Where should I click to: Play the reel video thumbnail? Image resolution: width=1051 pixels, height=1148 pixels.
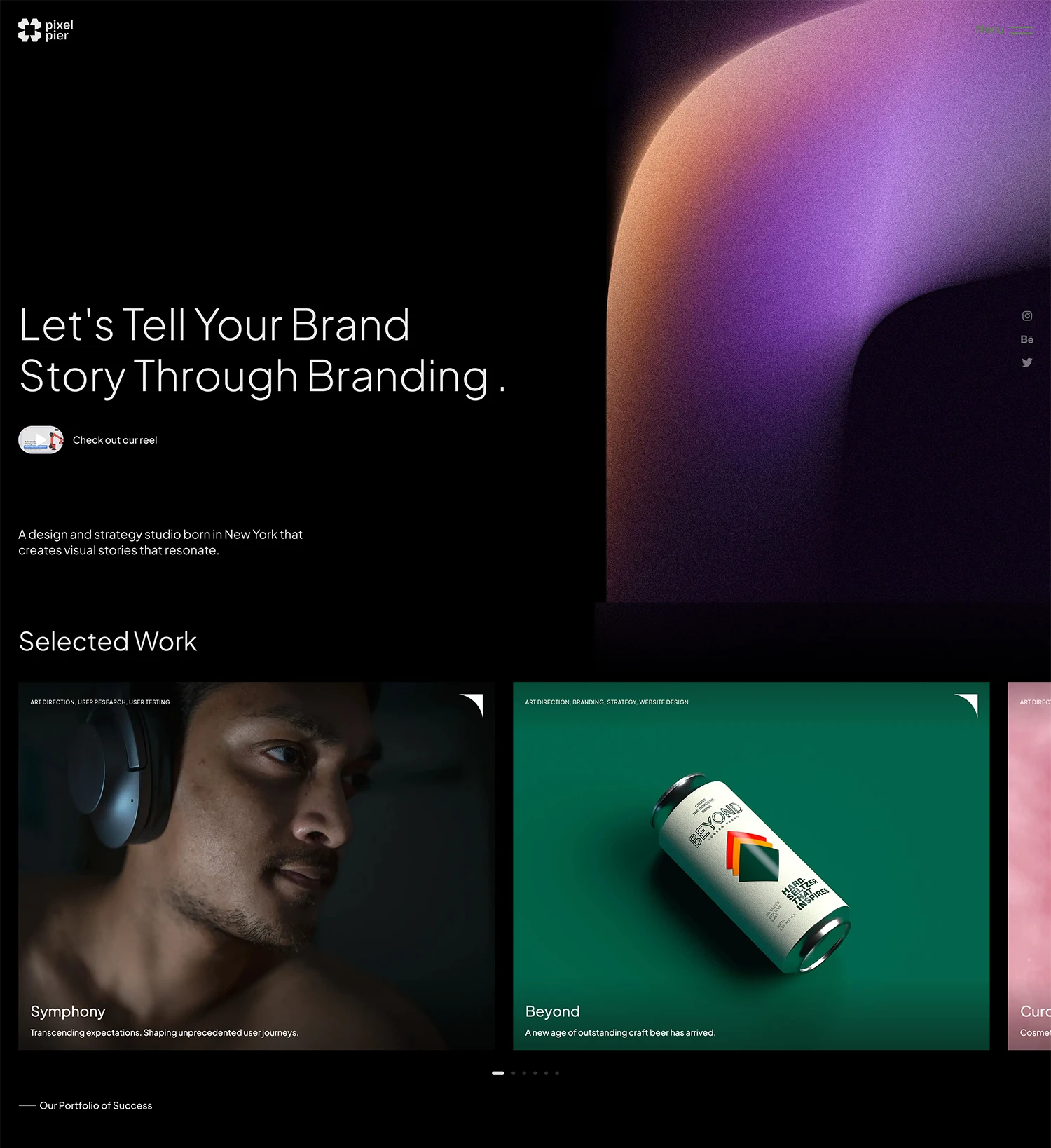[x=41, y=440]
